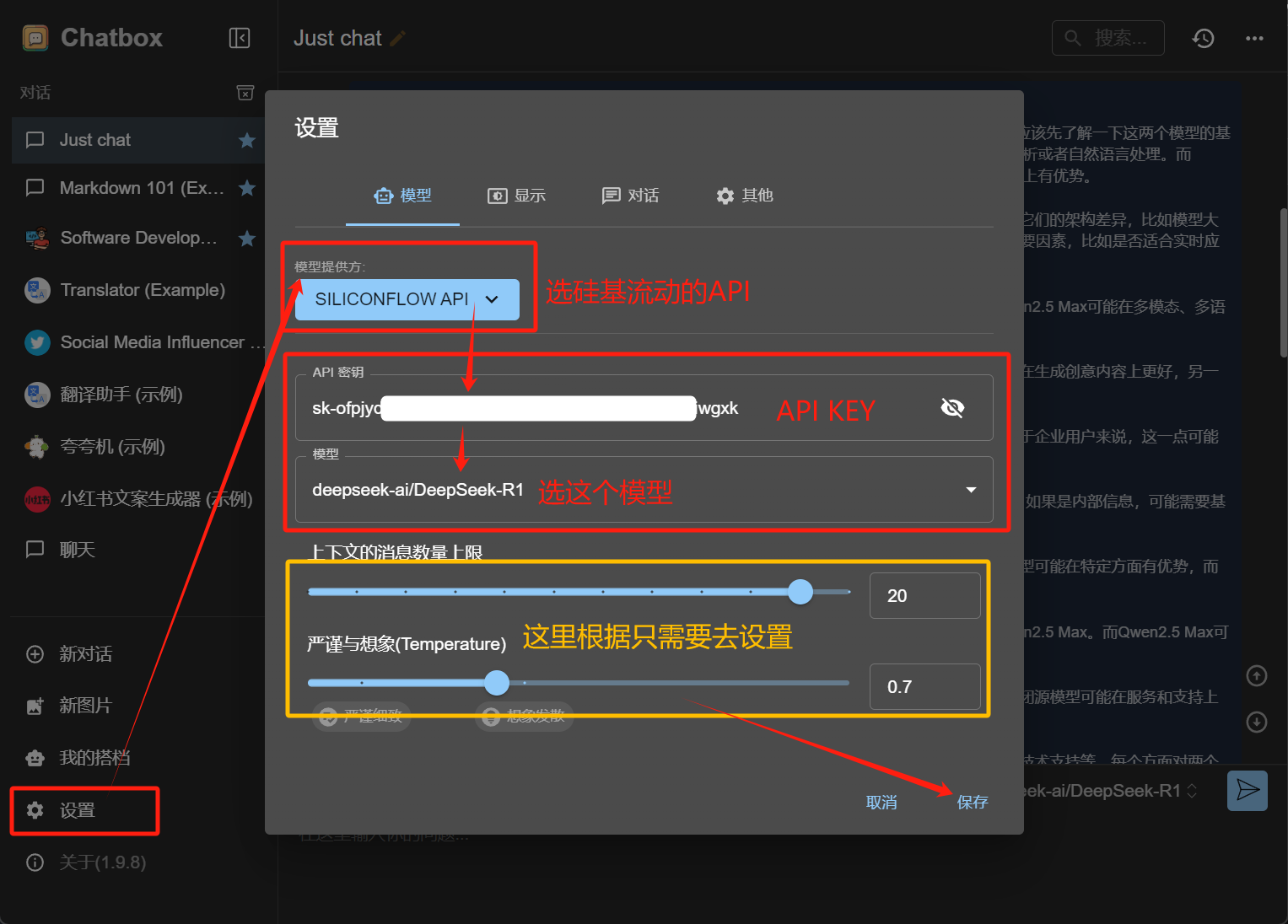
Task: Switch to the 模型 tab
Action: point(402,196)
